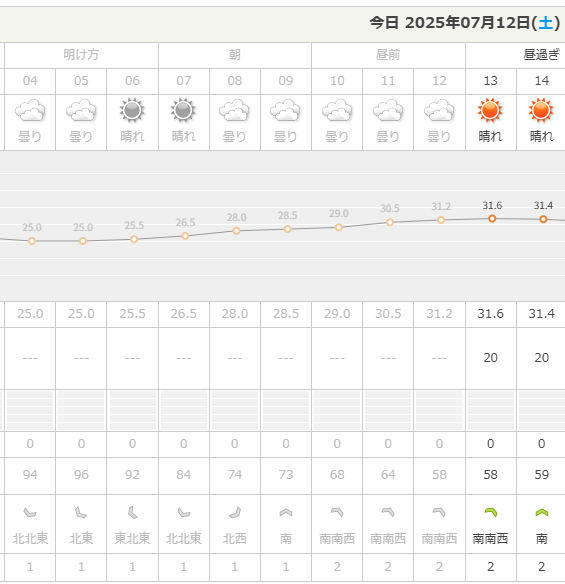Click the gray sunny icon at 06

(132, 110)
